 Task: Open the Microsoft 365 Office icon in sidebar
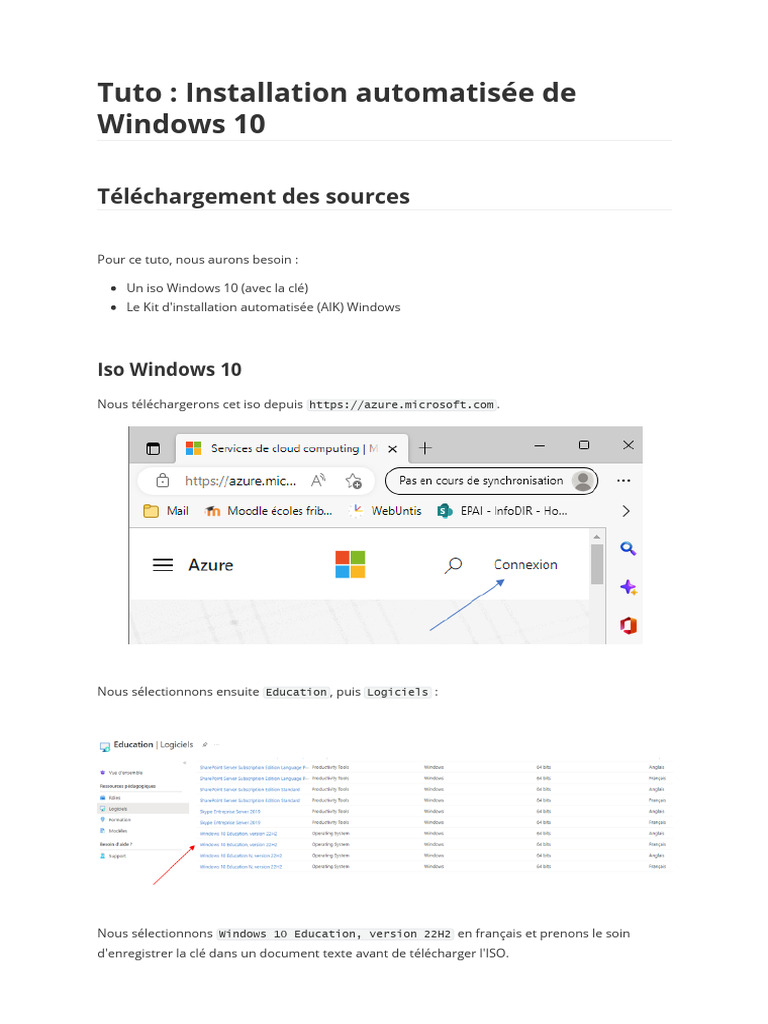[628, 626]
